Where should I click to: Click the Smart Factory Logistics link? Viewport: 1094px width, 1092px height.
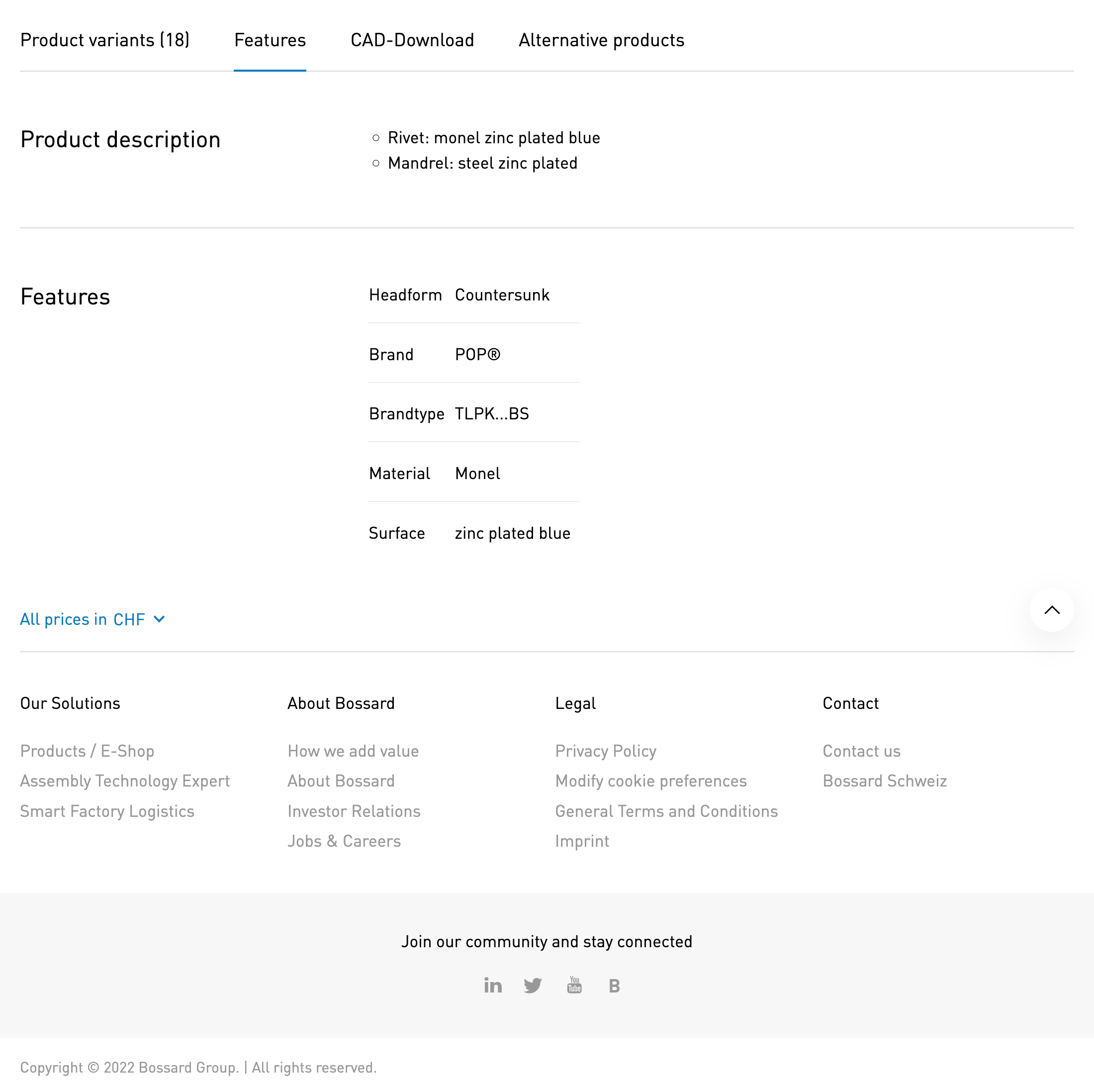(x=107, y=810)
